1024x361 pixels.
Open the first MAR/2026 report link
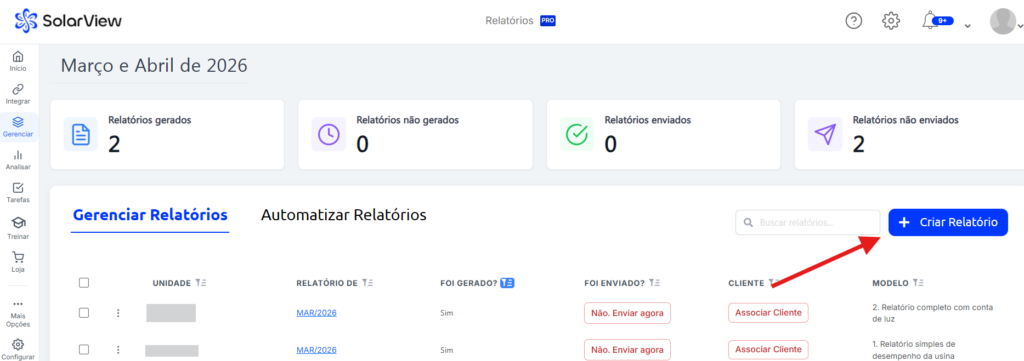tap(316, 313)
